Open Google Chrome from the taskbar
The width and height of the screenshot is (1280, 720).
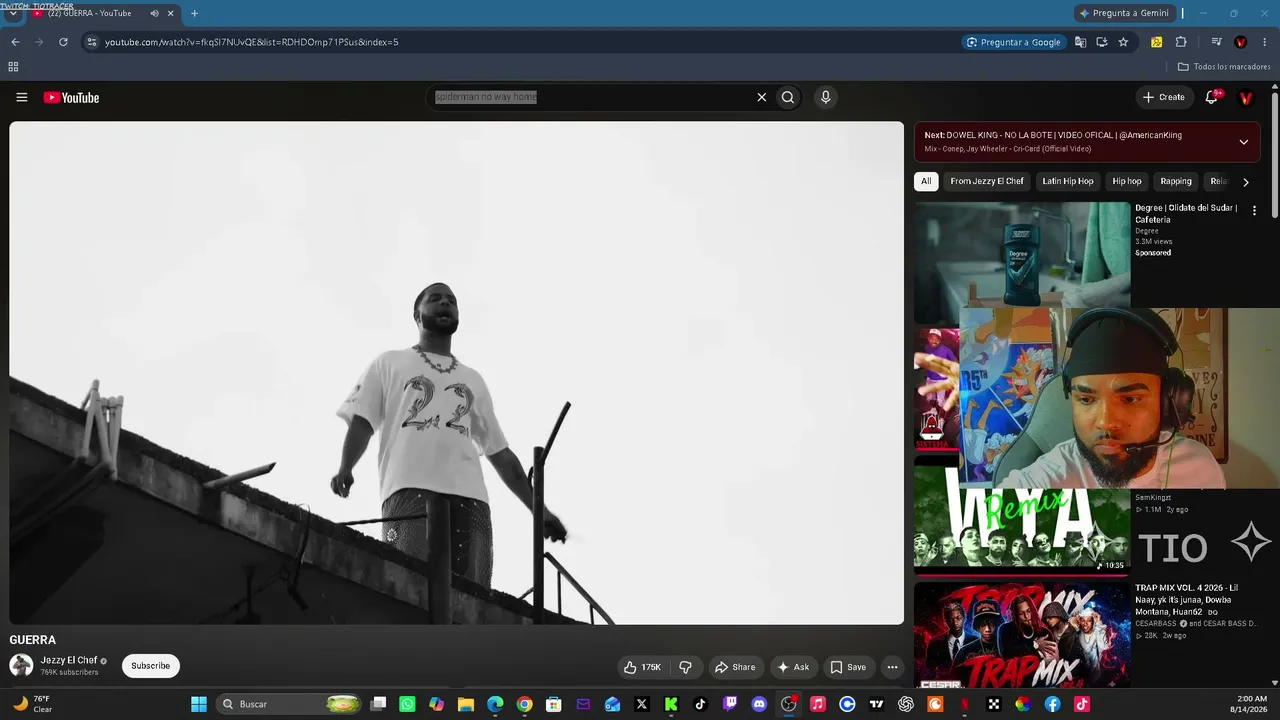click(x=524, y=704)
